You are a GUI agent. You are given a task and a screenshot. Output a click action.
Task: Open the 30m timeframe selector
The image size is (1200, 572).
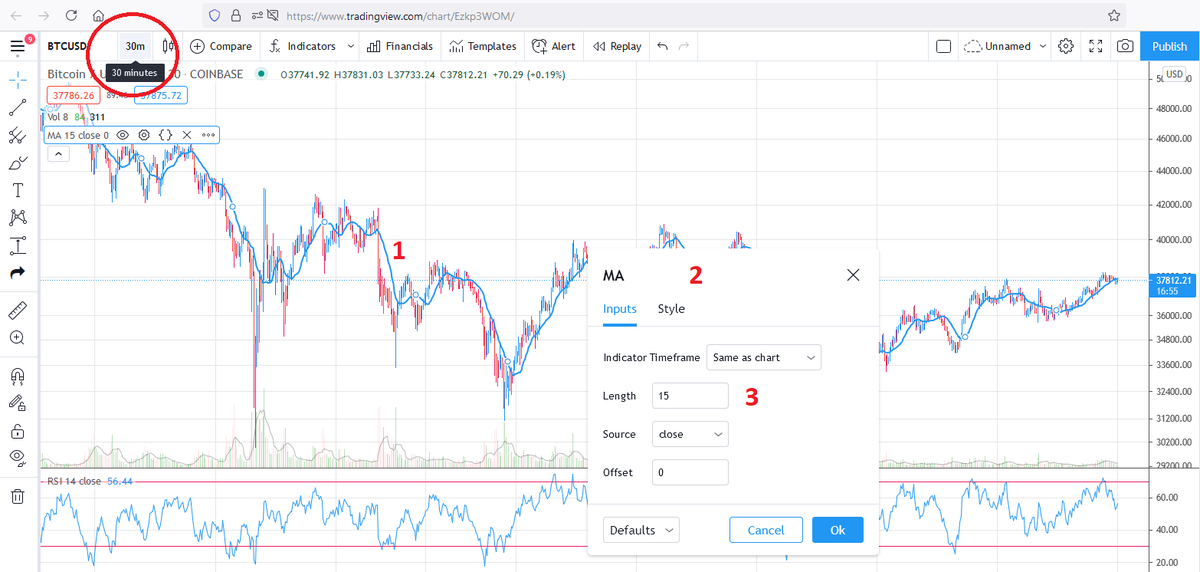click(135, 46)
